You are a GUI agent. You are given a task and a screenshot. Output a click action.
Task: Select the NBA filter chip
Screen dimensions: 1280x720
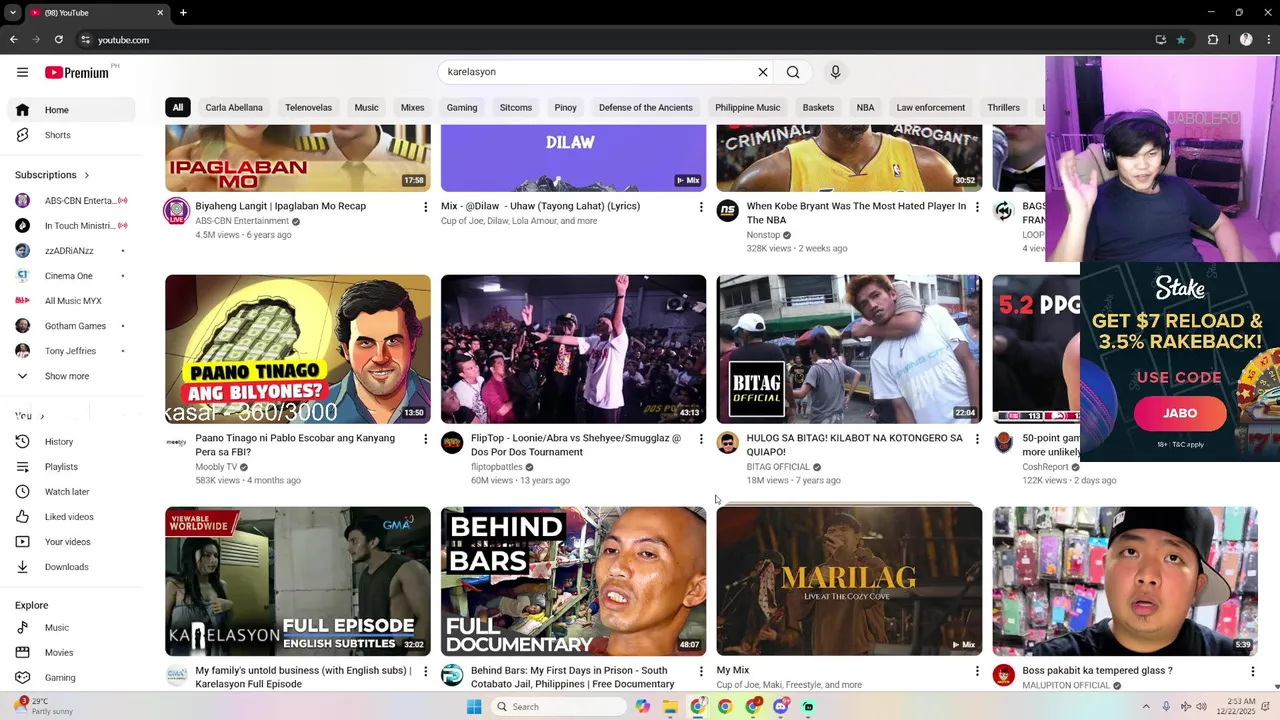[x=865, y=108]
